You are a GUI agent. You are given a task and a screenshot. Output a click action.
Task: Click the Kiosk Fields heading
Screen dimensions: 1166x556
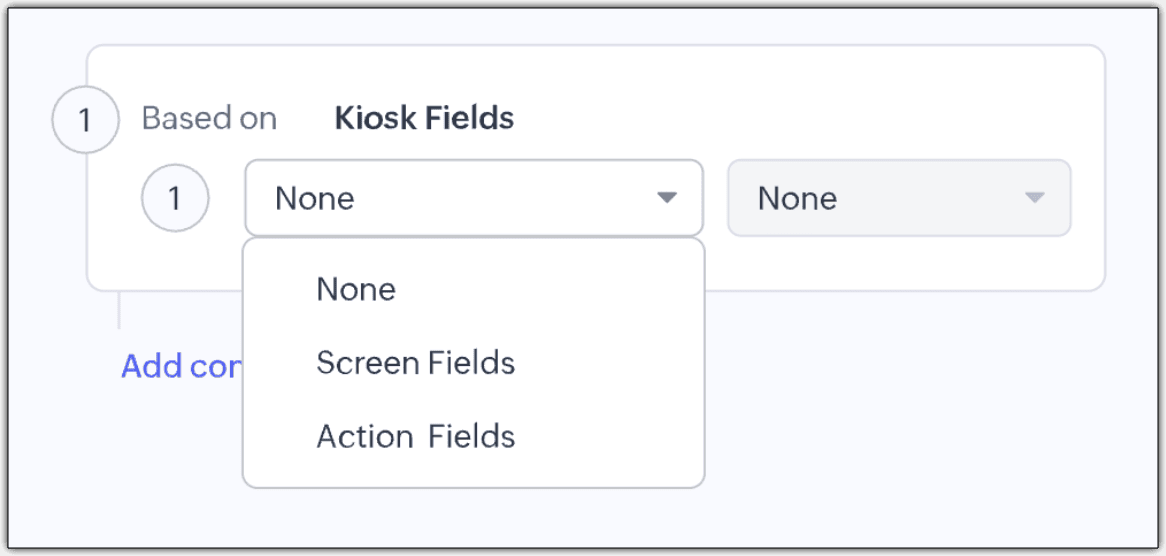[x=424, y=119]
